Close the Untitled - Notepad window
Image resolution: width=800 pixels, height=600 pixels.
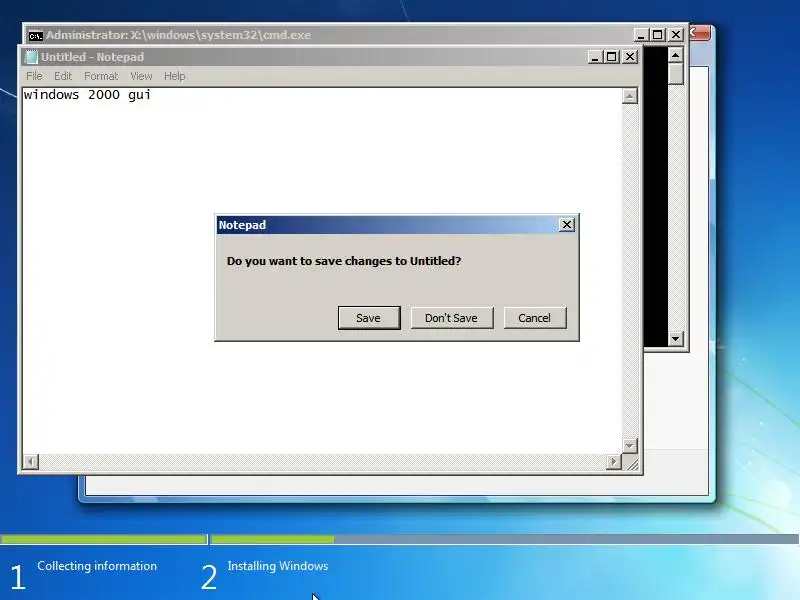pos(630,57)
